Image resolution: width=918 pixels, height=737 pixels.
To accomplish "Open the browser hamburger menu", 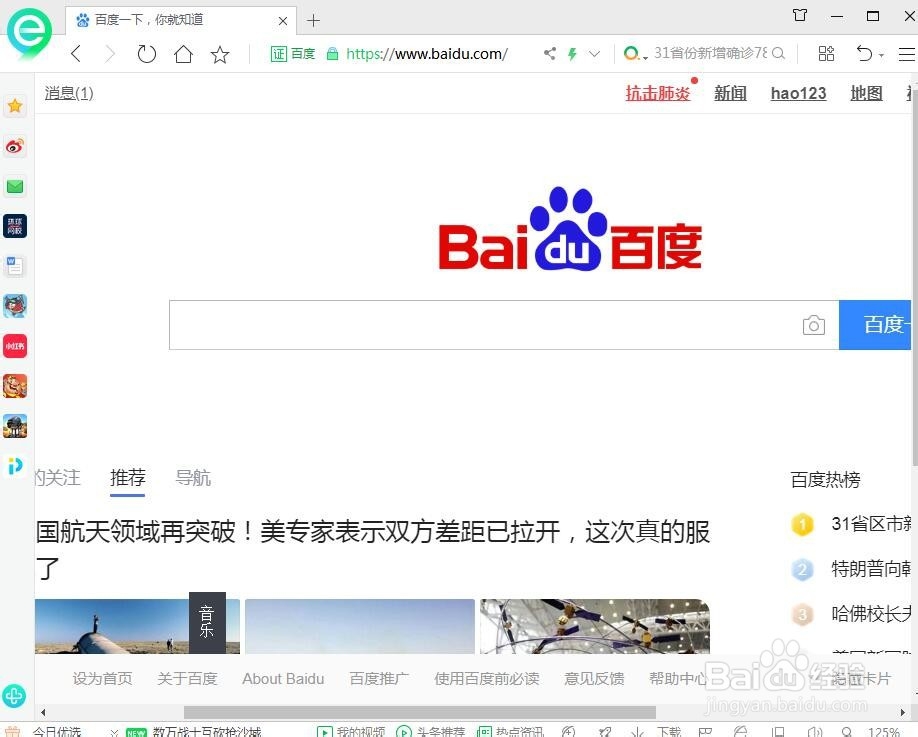I will (x=907, y=54).
